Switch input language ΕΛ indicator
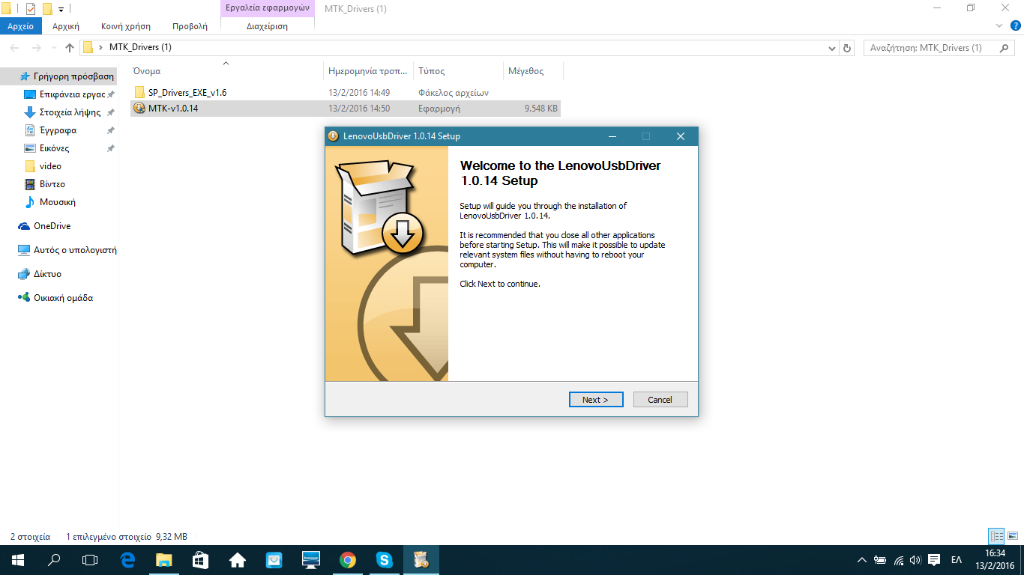 coord(956,560)
